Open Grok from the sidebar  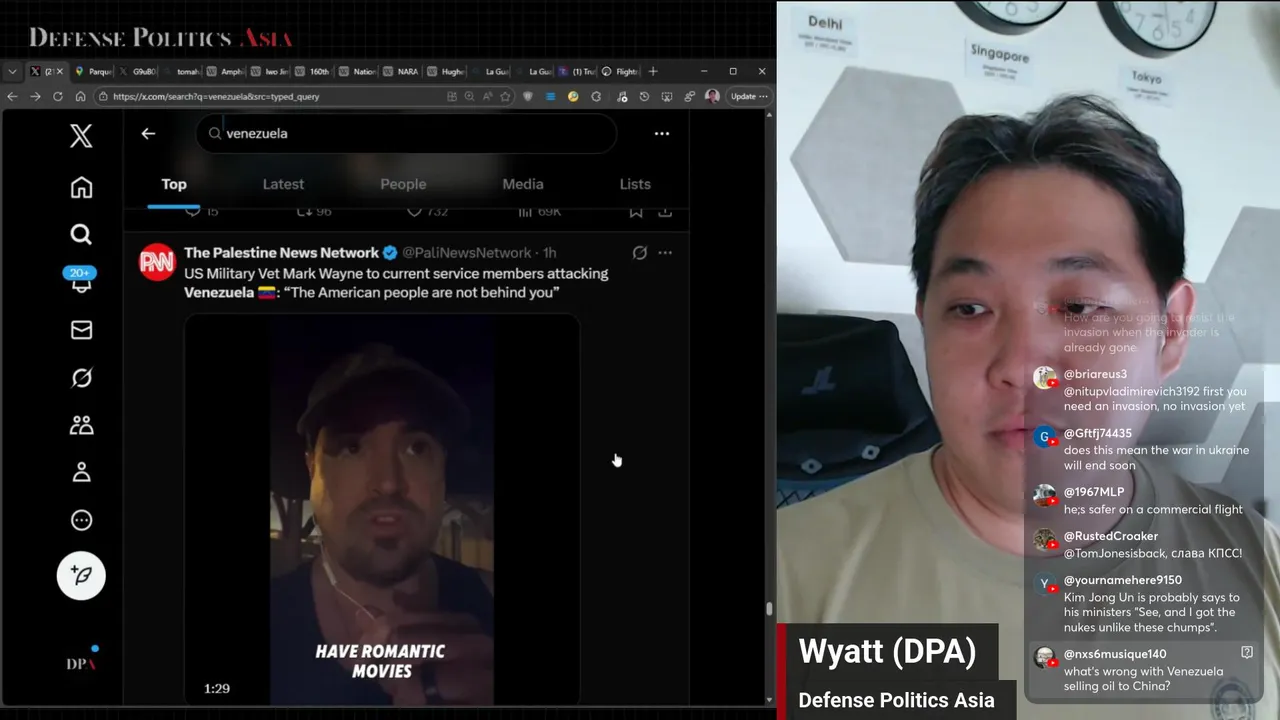pos(81,378)
